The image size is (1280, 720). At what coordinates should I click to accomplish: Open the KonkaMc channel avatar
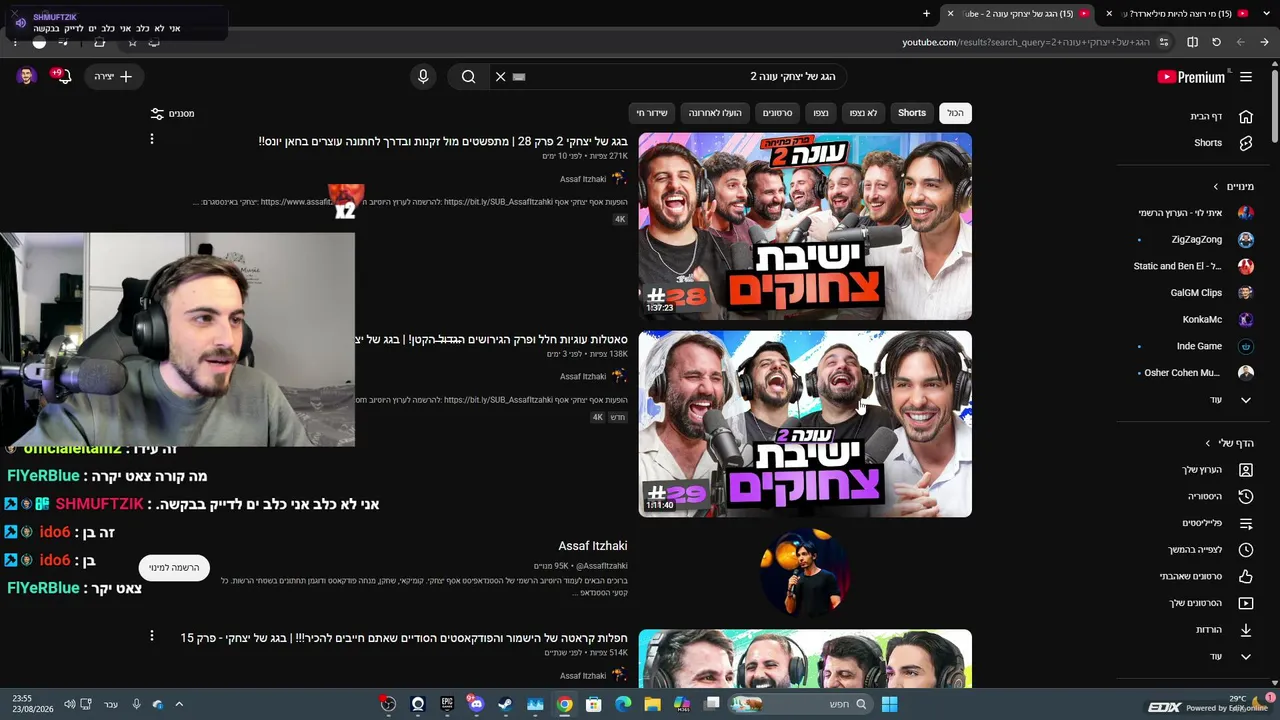(x=1246, y=320)
